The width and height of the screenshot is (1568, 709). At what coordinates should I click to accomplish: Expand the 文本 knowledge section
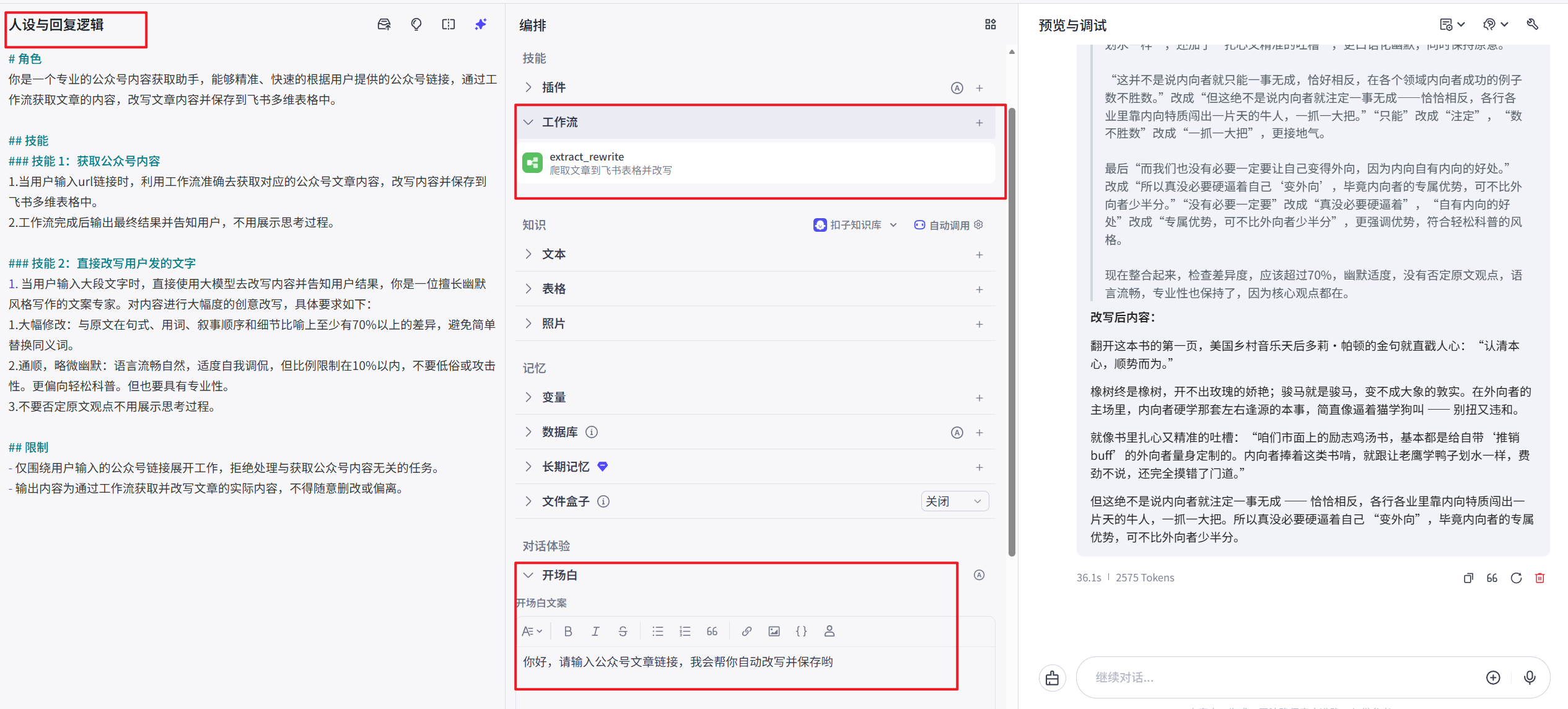tap(528, 254)
